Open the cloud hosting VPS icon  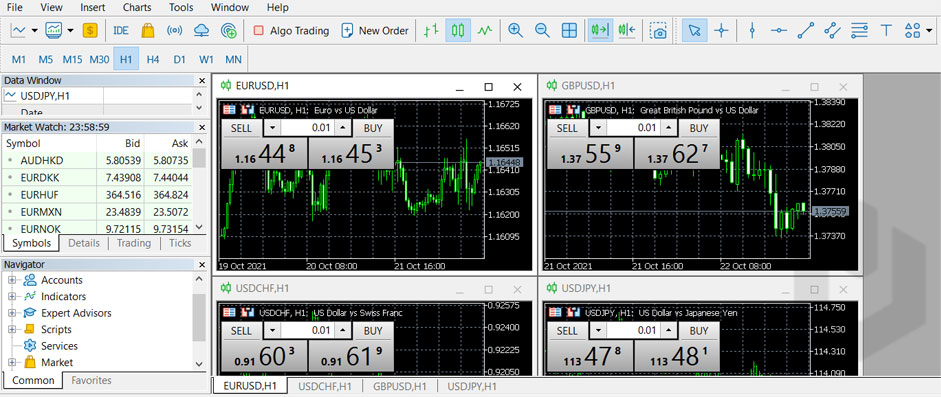pos(202,30)
